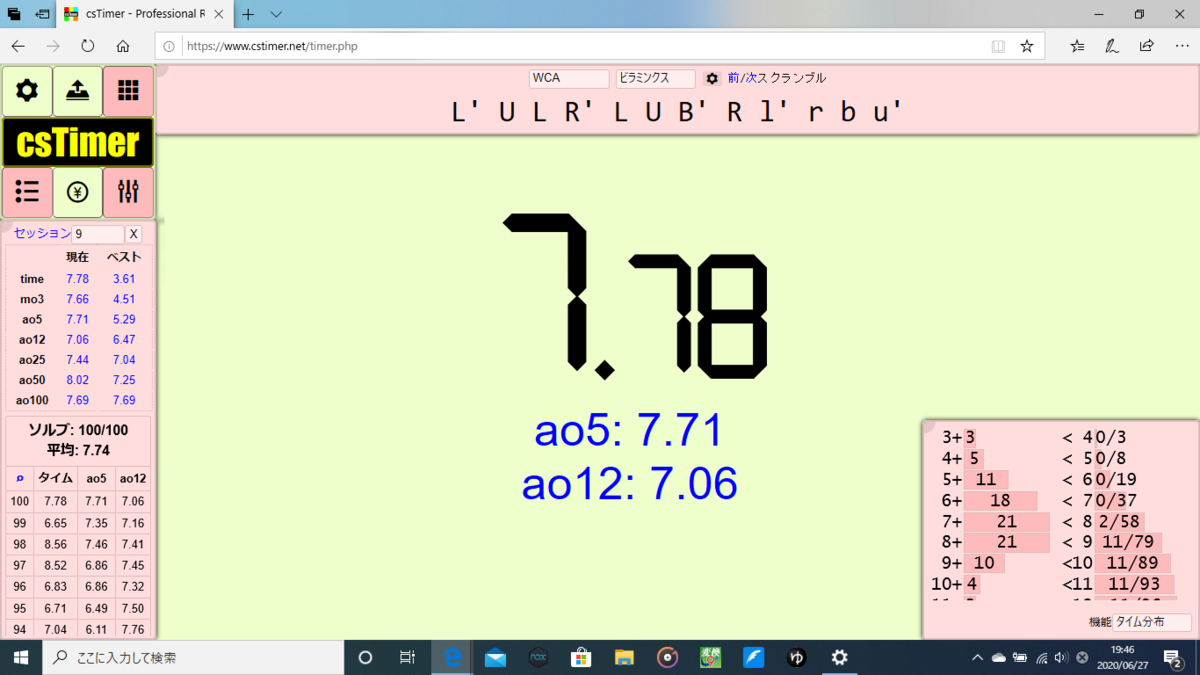Click the 前 previous scramble link
Viewport: 1200px width, 675px height.
[x=733, y=78]
